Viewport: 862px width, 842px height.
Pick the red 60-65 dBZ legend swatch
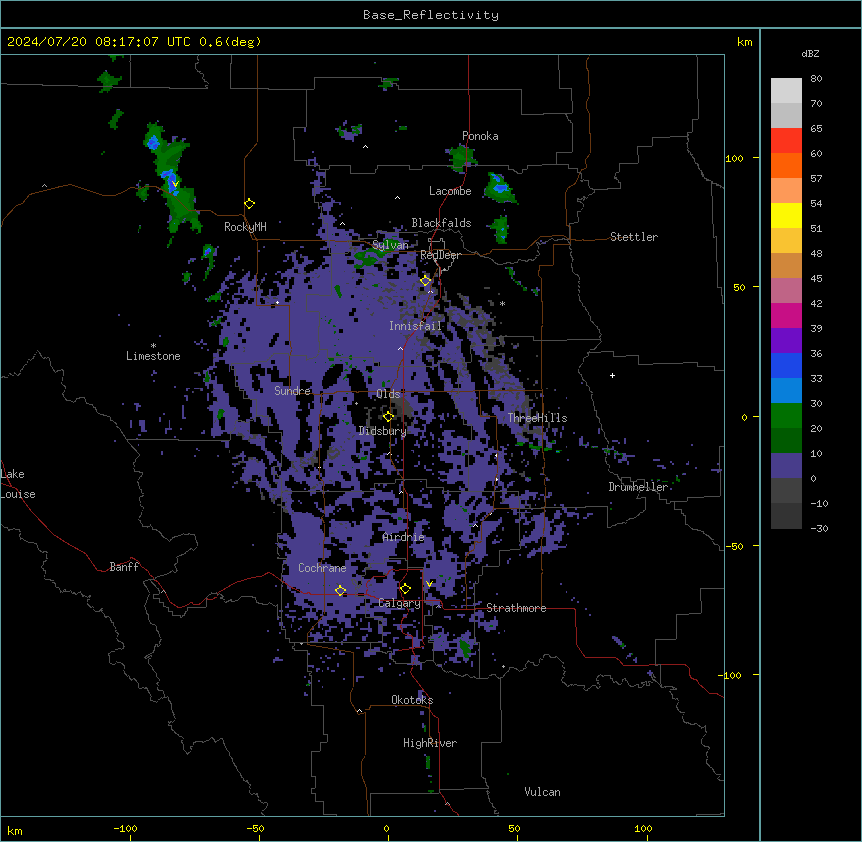click(x=786, y=141)
